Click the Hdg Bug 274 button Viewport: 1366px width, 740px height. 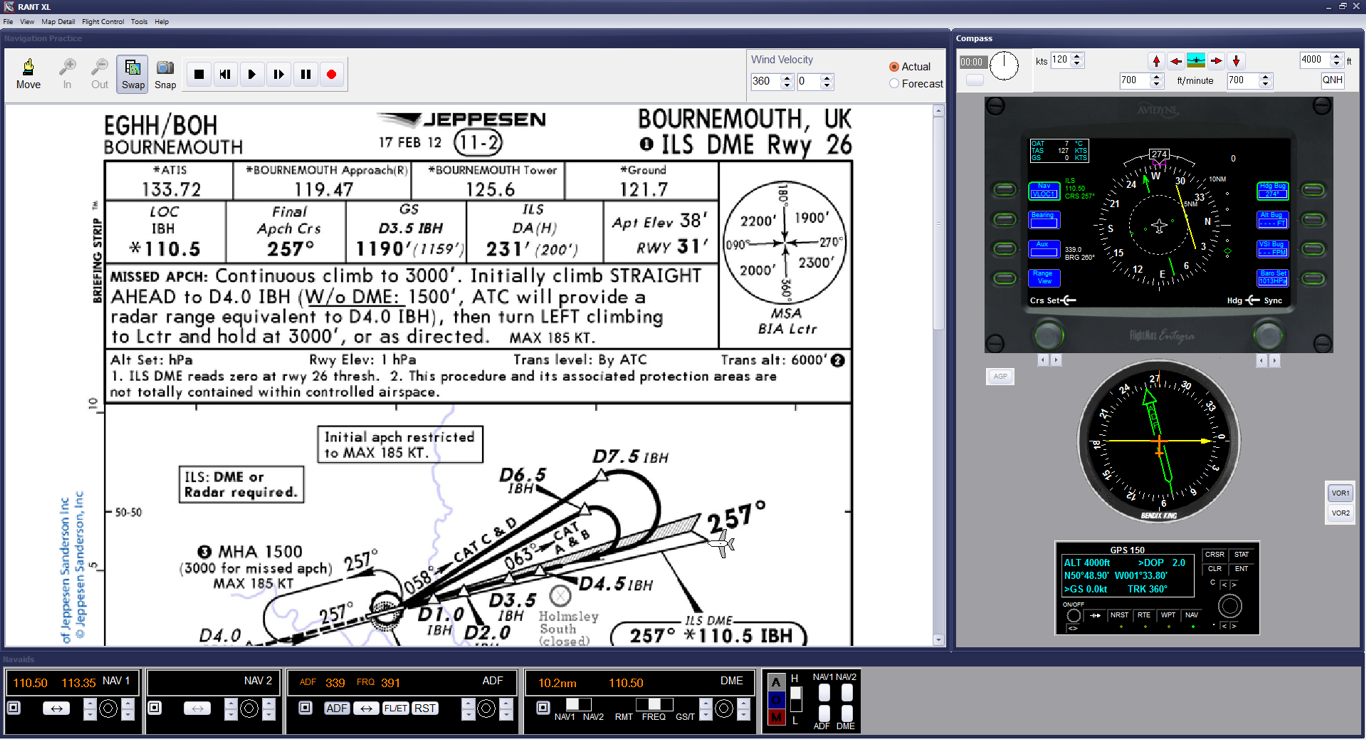click(1272, 190)
